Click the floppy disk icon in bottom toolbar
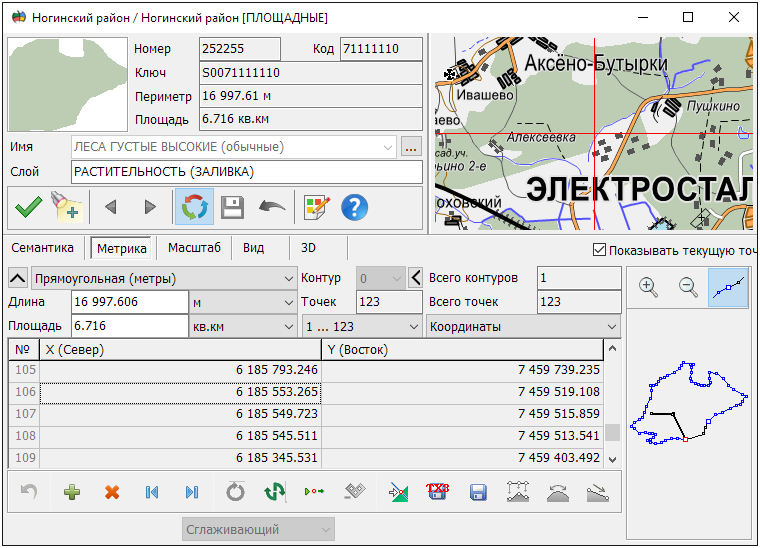Viewport: 760px width, 548px height. (x=478, y=492)
